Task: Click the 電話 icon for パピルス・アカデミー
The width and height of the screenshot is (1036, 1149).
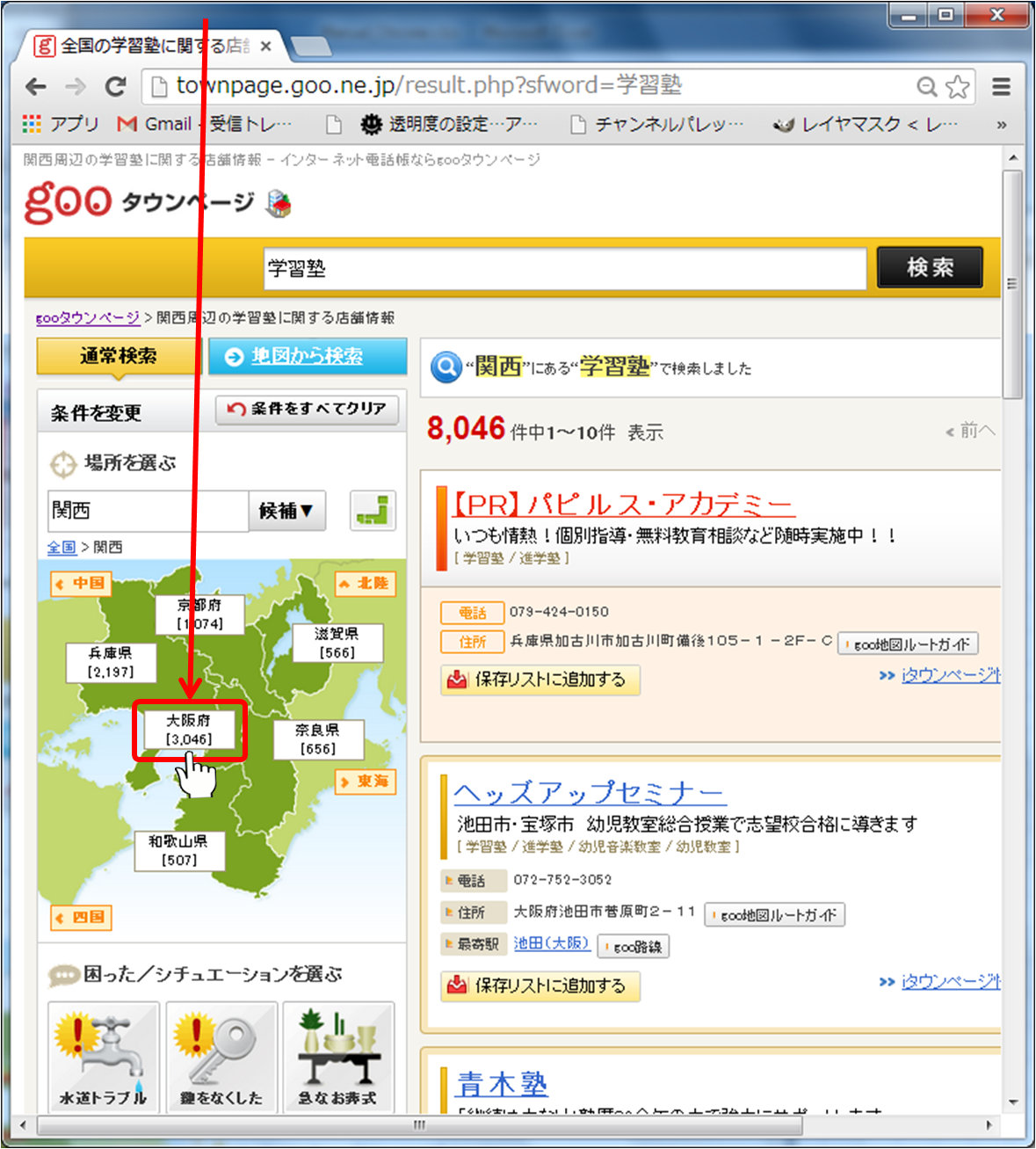Action: 473,612
